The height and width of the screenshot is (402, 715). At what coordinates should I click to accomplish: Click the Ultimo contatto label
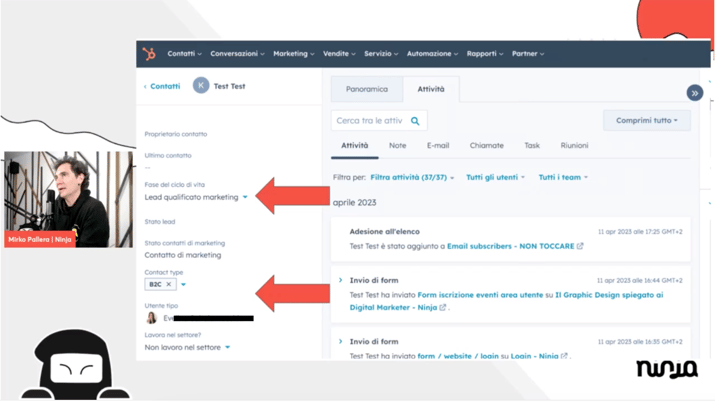(x=168, y=155)
